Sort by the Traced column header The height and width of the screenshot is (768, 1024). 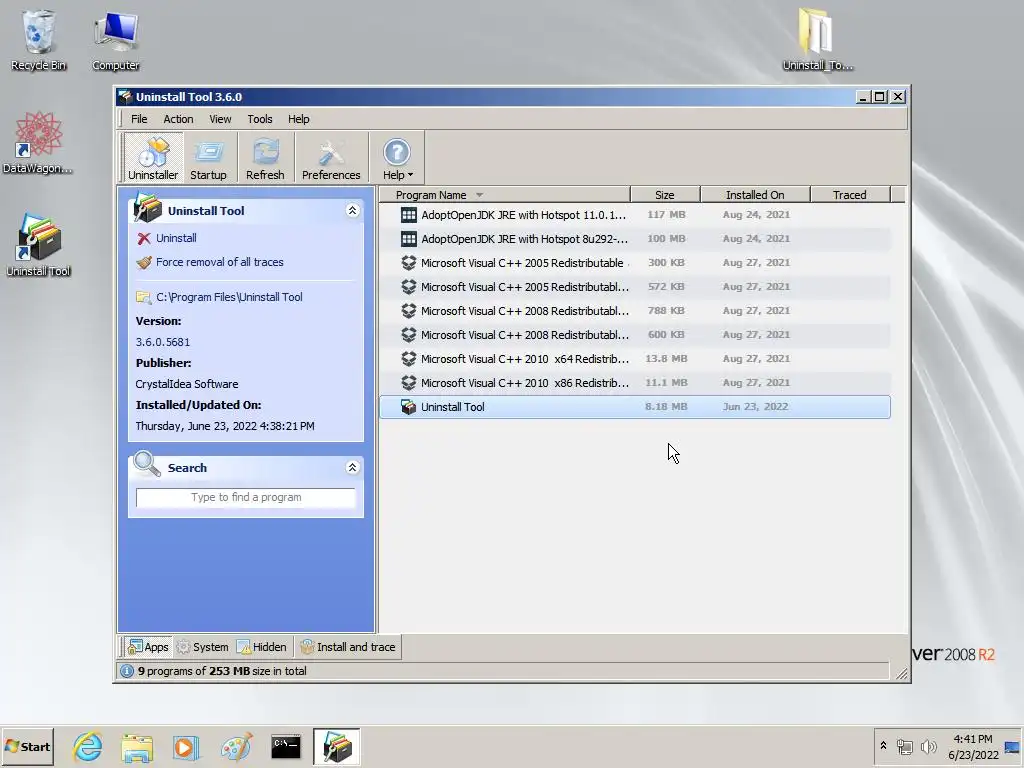tap(850, 195)
